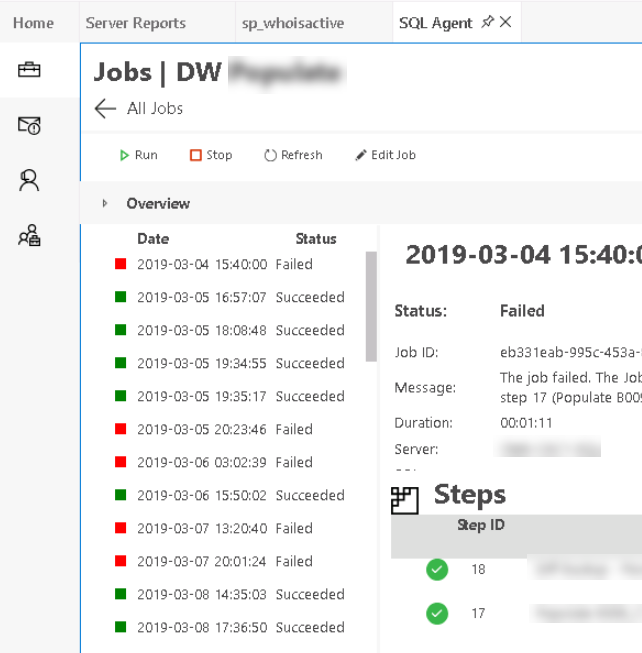
Task: Open the Proxies people icon in sidebar
Action: 29,235
